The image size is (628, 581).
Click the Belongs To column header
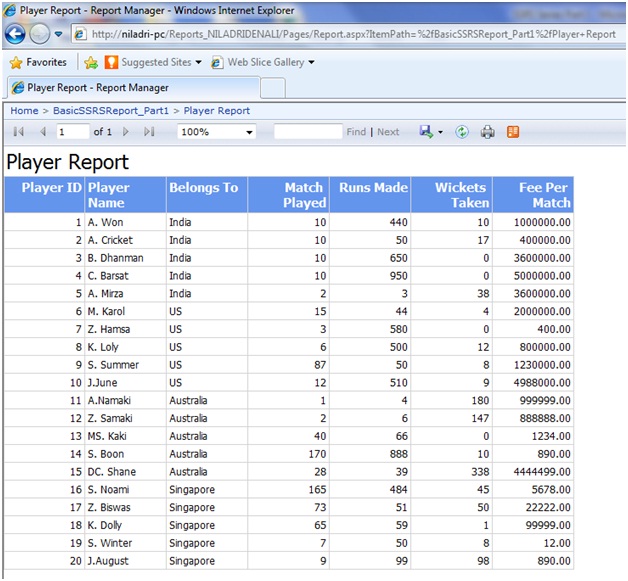[x=207, y=195]
